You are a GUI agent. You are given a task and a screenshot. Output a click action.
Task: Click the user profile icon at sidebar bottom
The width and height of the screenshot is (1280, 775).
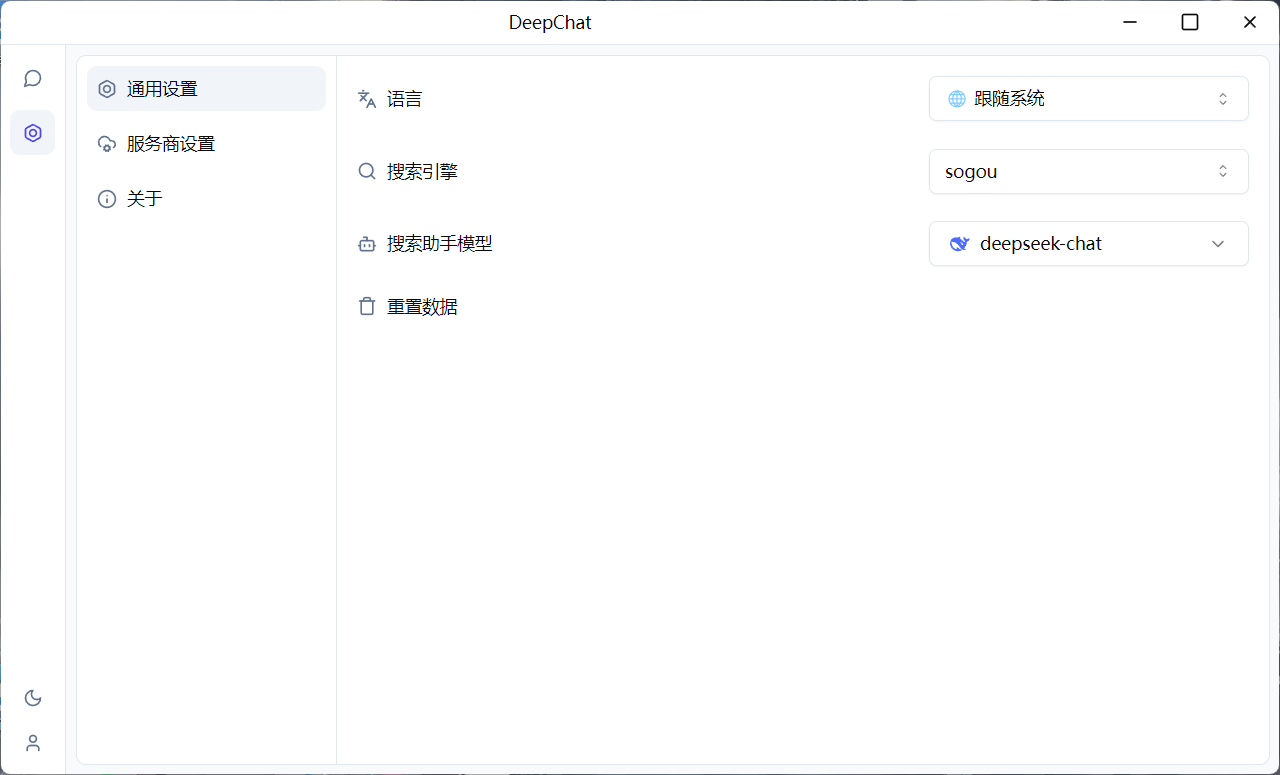(32, 743)
